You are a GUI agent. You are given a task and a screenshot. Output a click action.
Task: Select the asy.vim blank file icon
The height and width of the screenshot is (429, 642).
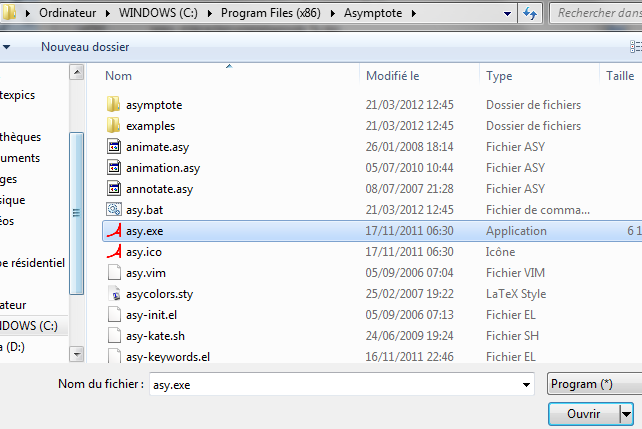[114, 272]
